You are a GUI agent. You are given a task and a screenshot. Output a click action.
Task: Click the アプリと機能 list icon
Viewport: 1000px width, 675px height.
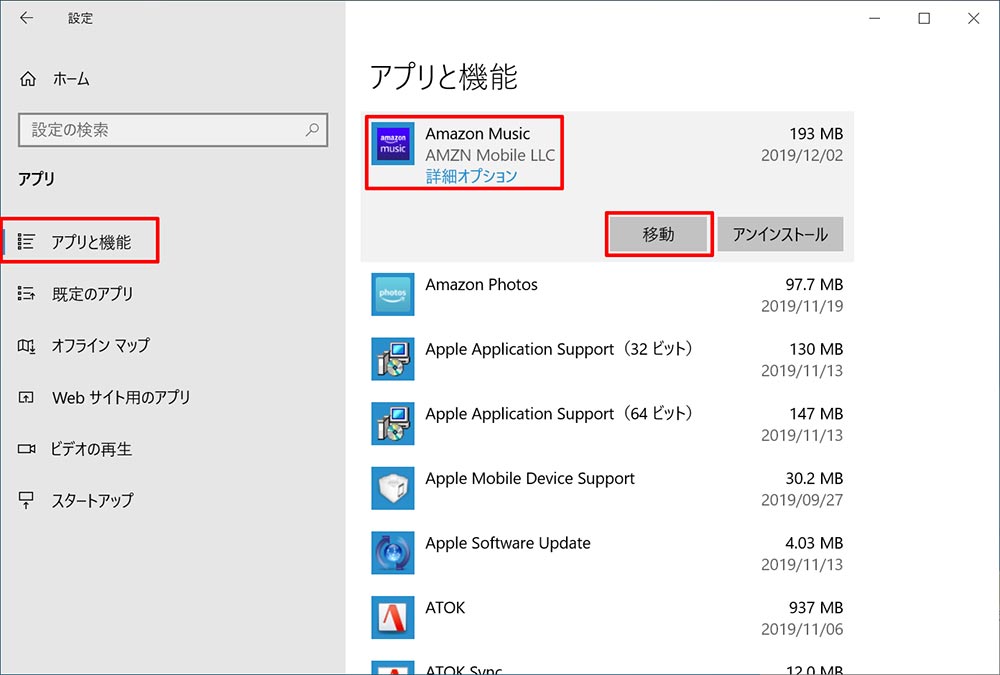point(26,241)
